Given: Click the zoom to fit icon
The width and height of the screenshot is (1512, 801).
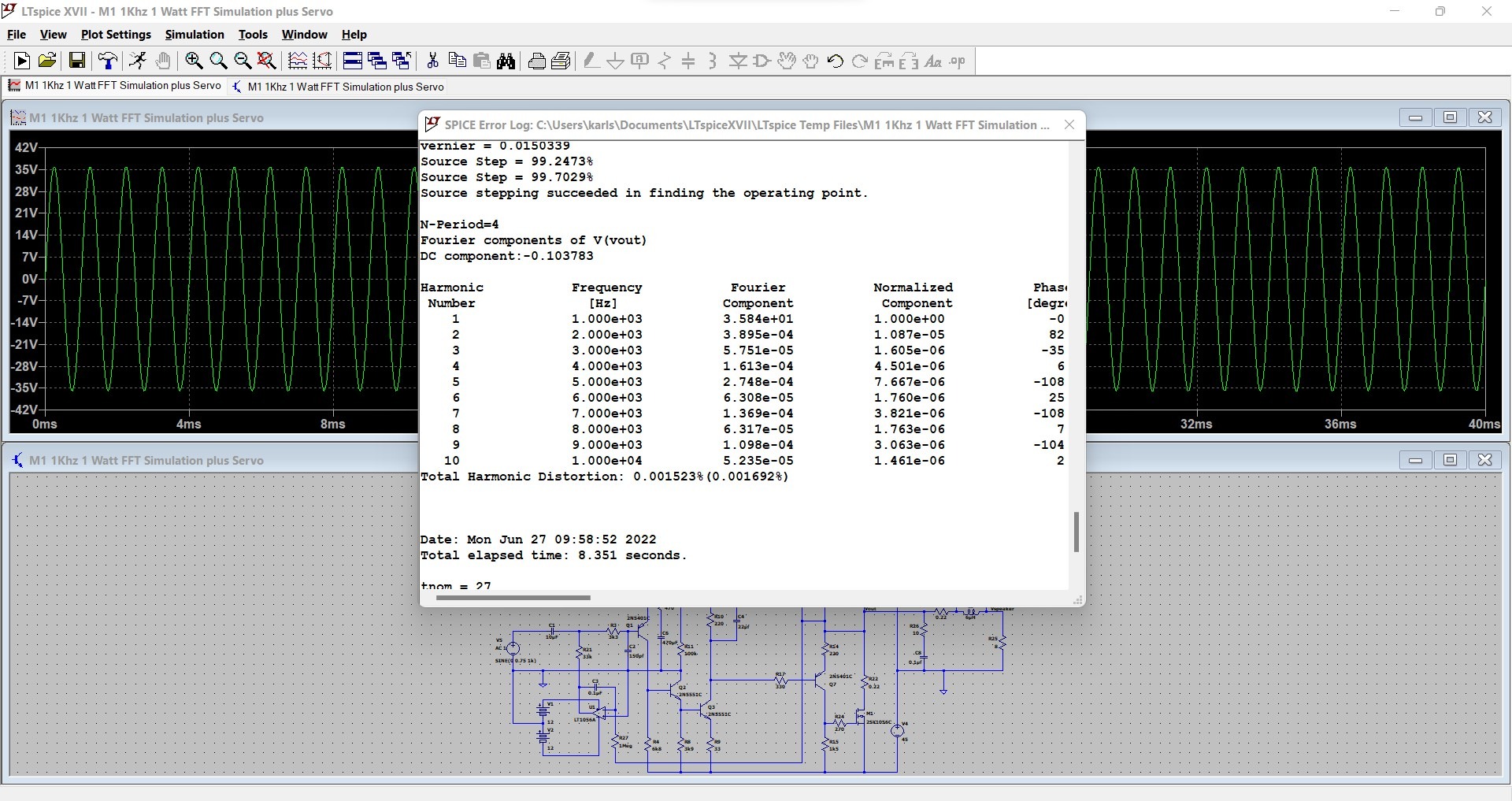Looking at the screenshot, I should click(x=267, y=61).
